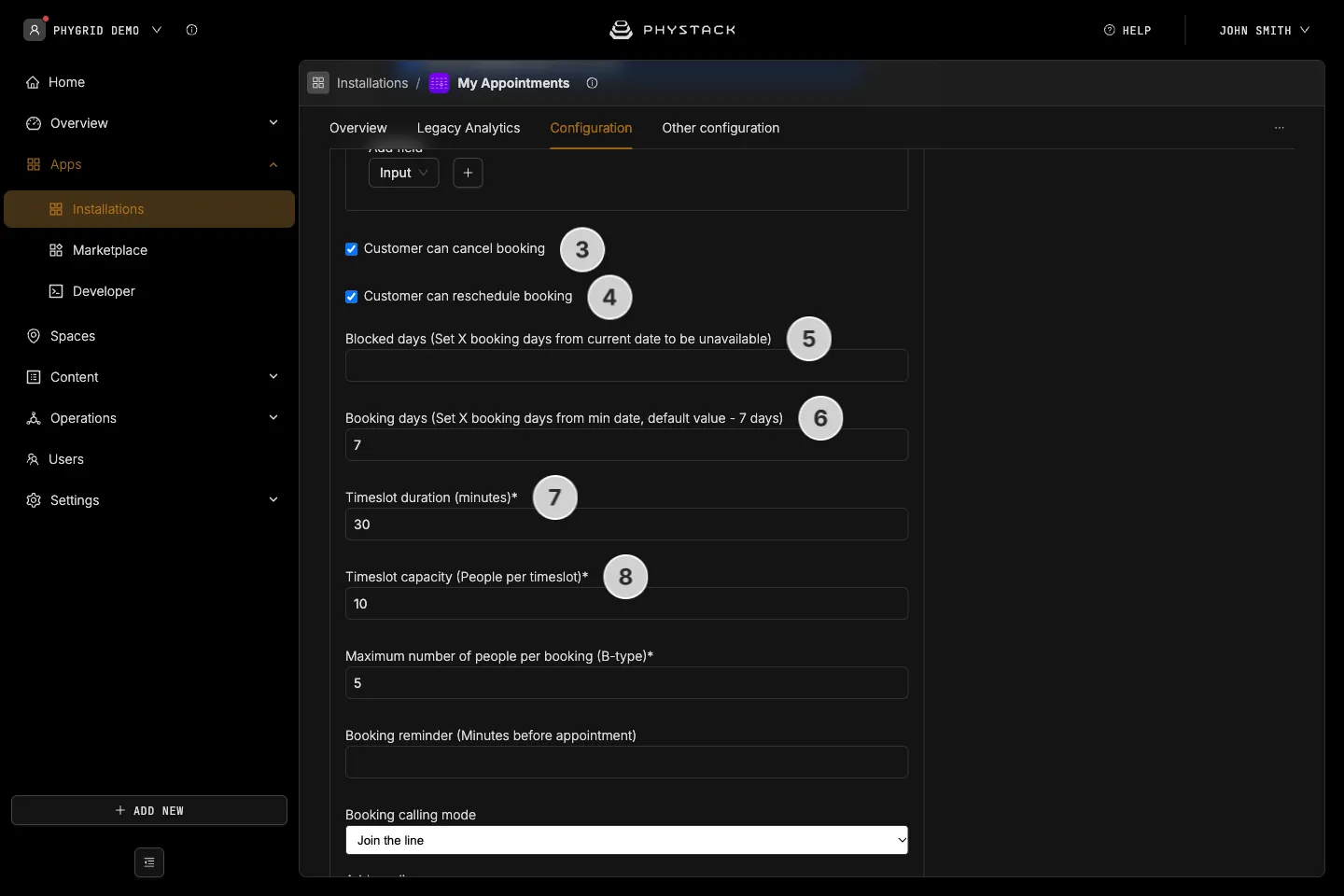Click the Timeslot duration minutes field

[x=627, y=525]
